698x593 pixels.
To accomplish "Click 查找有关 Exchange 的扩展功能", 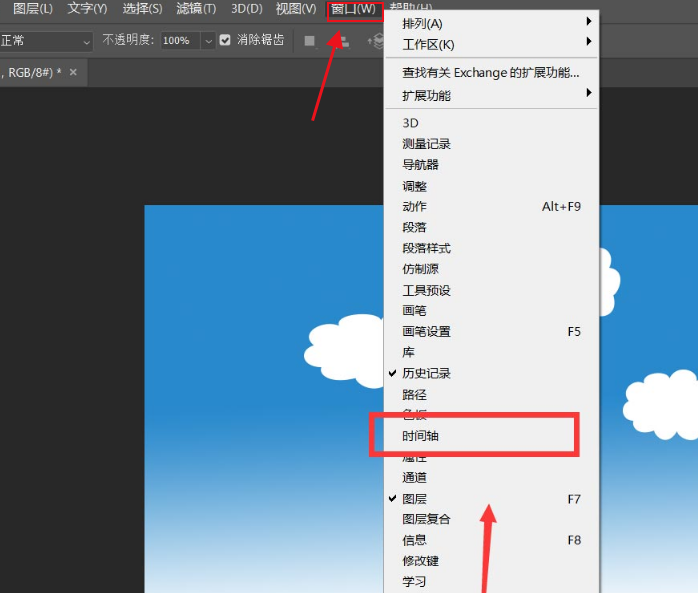I will click(490, 72).
